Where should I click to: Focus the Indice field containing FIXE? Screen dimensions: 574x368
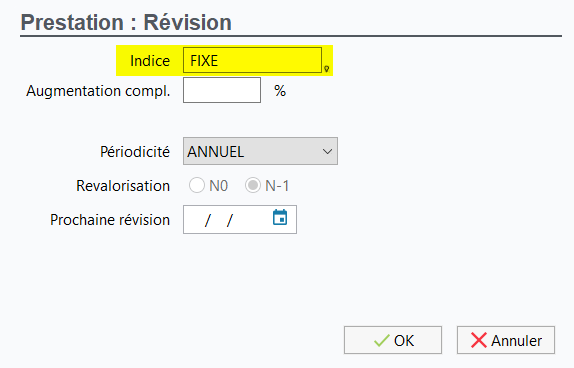(x=252, y=60)
